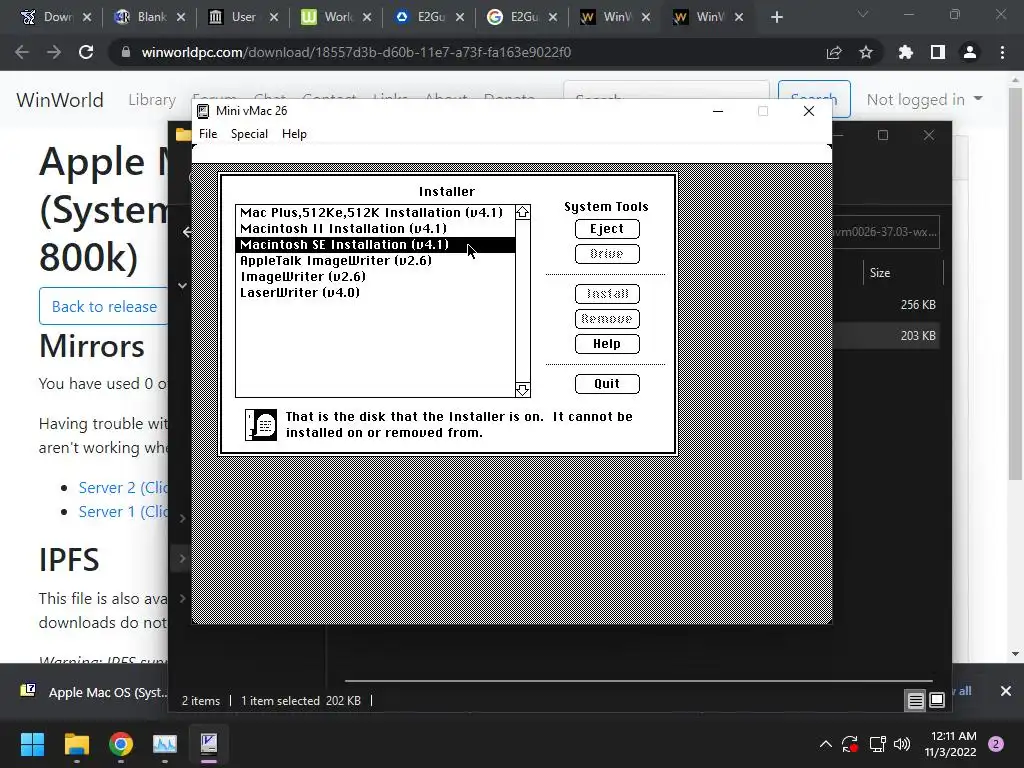Select LaserWriter (v4.0) list entry

click(x=375, y=293)
